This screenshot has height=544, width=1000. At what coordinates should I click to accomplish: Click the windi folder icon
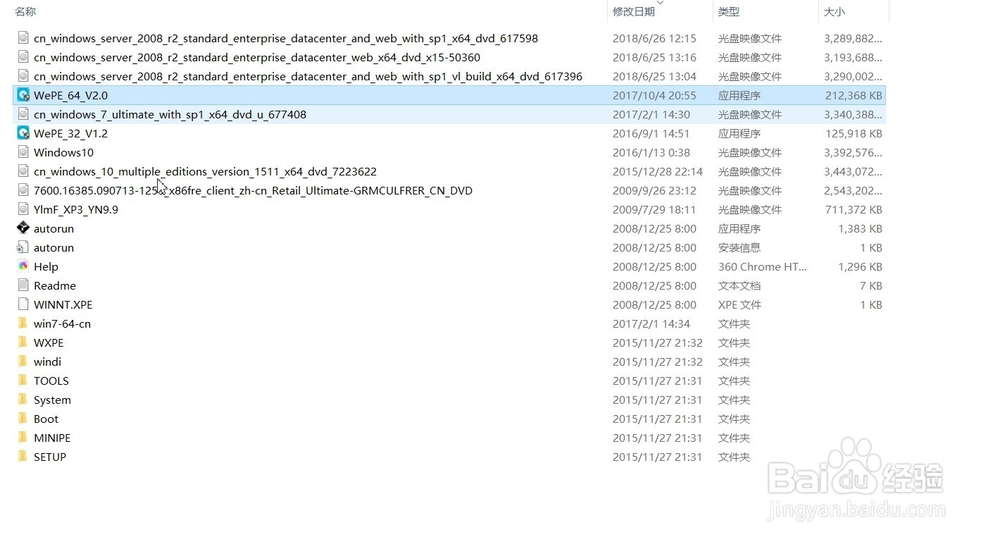[x=23, y=362]
